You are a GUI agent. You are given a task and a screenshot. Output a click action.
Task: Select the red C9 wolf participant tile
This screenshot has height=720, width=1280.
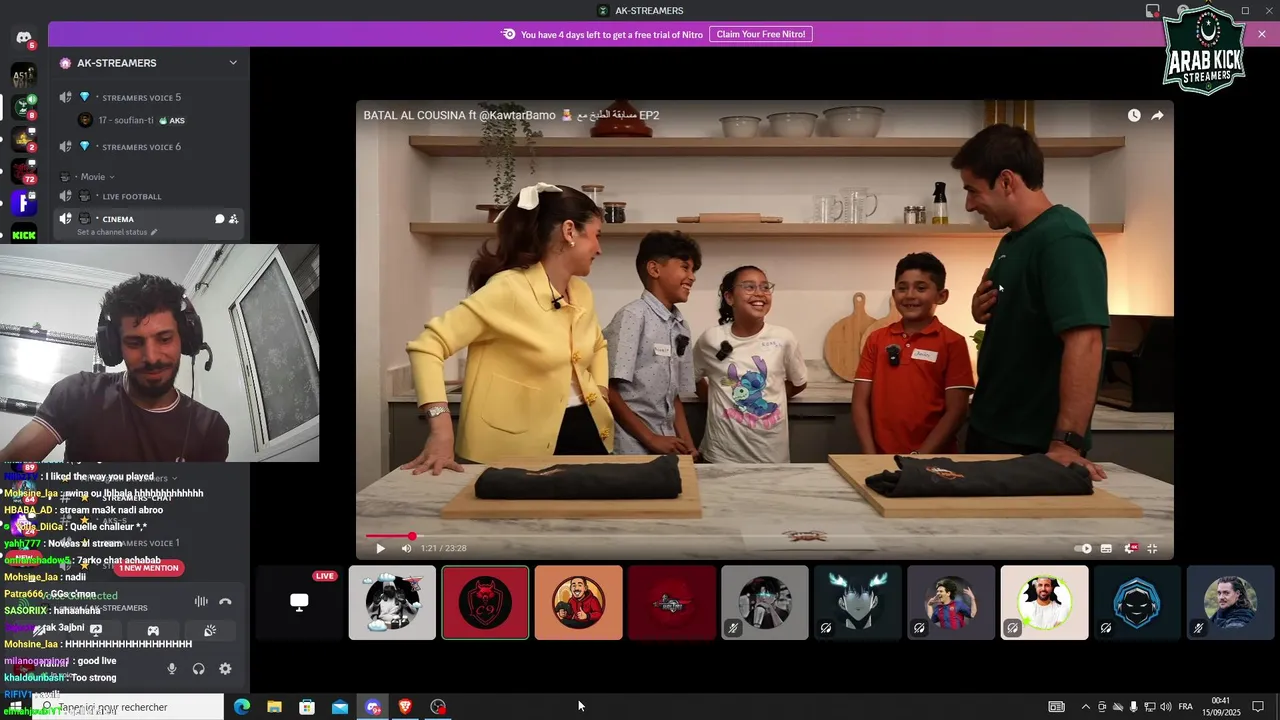point(485,603)
